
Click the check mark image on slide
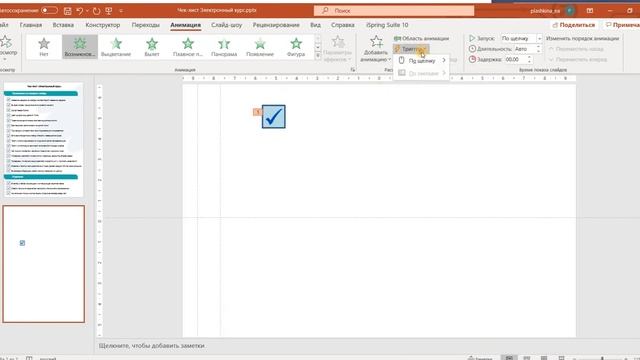(273, 117)
